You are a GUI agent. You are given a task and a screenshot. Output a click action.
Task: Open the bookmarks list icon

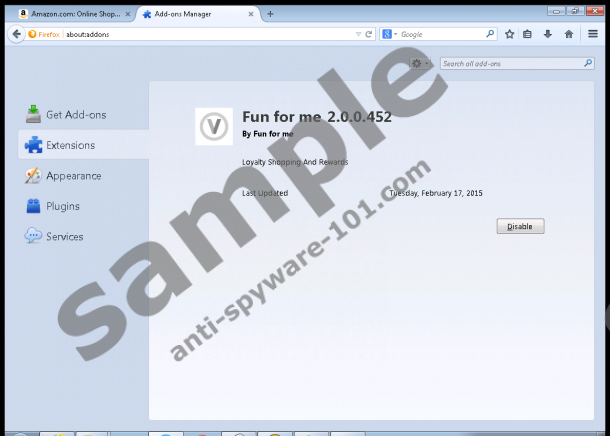point(529,34)
